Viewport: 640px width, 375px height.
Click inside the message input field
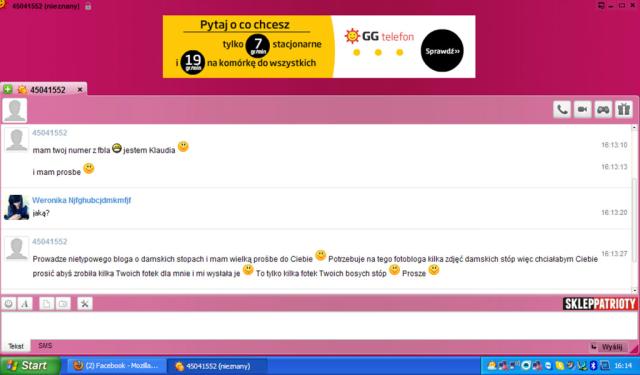tap(318, 325)
